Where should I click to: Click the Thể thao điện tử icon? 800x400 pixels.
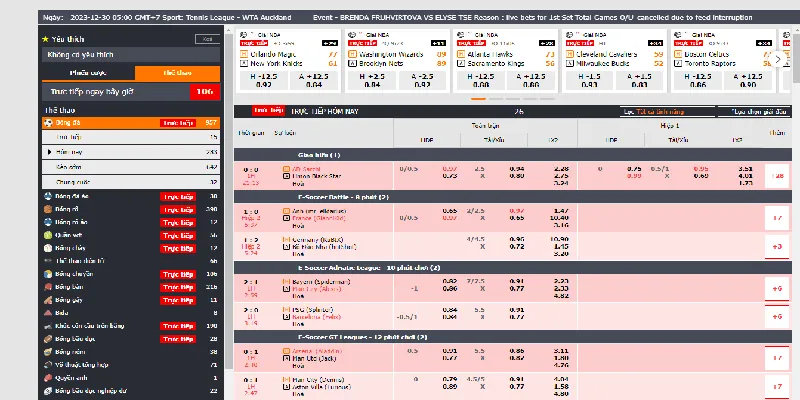click(48, 261)
